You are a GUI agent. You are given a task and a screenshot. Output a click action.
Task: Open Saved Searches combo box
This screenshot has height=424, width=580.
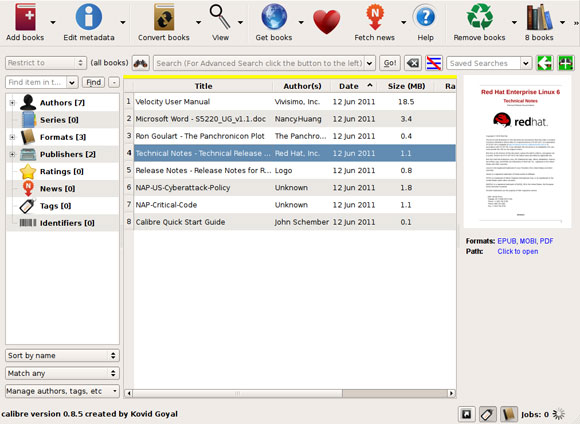tap(489, 63)
